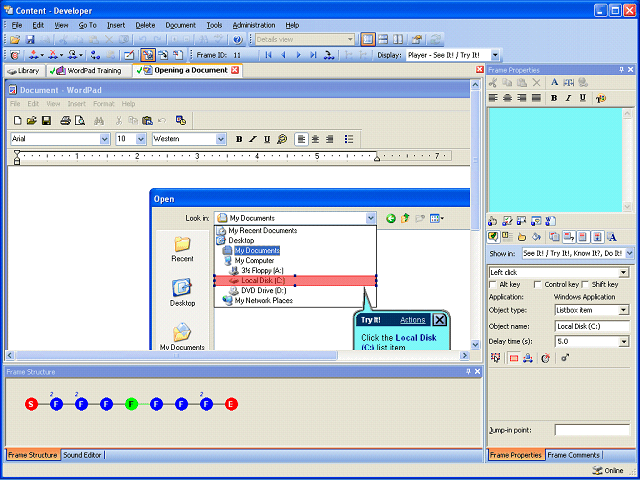The width and height of the screenshot is (640, 480).
Task: Open Help via the blue question mark icon
Action: tap(238, 40)
